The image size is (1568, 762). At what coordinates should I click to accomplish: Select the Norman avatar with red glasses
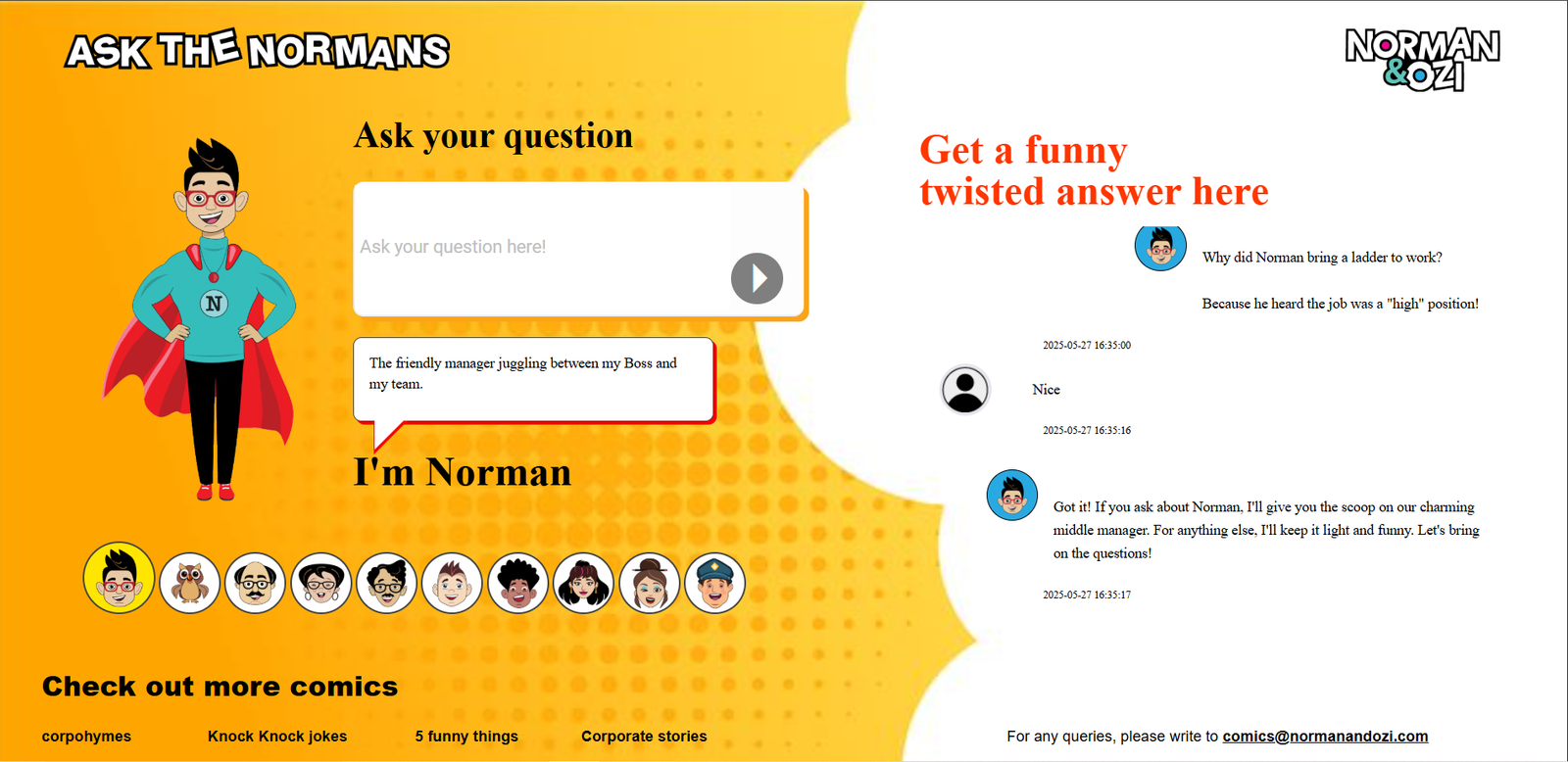coord(119,578)
